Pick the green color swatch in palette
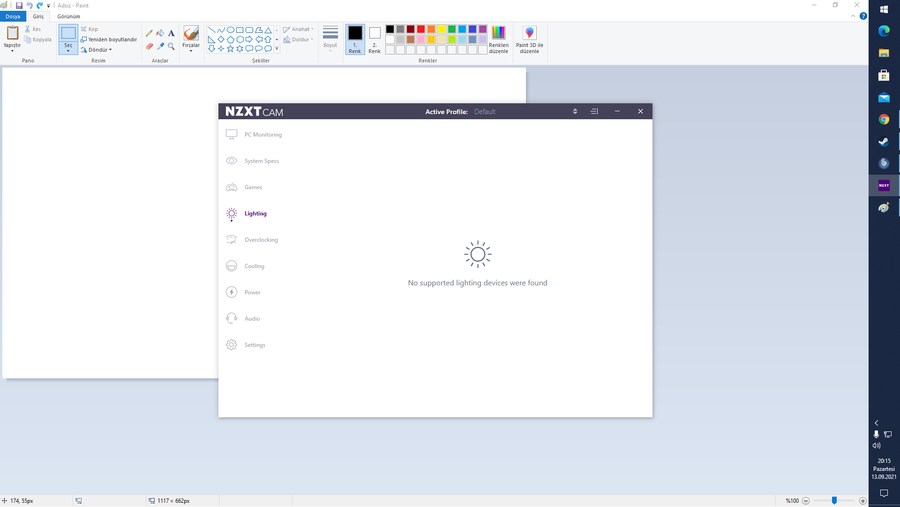900x507 pixels. [452, 29]
